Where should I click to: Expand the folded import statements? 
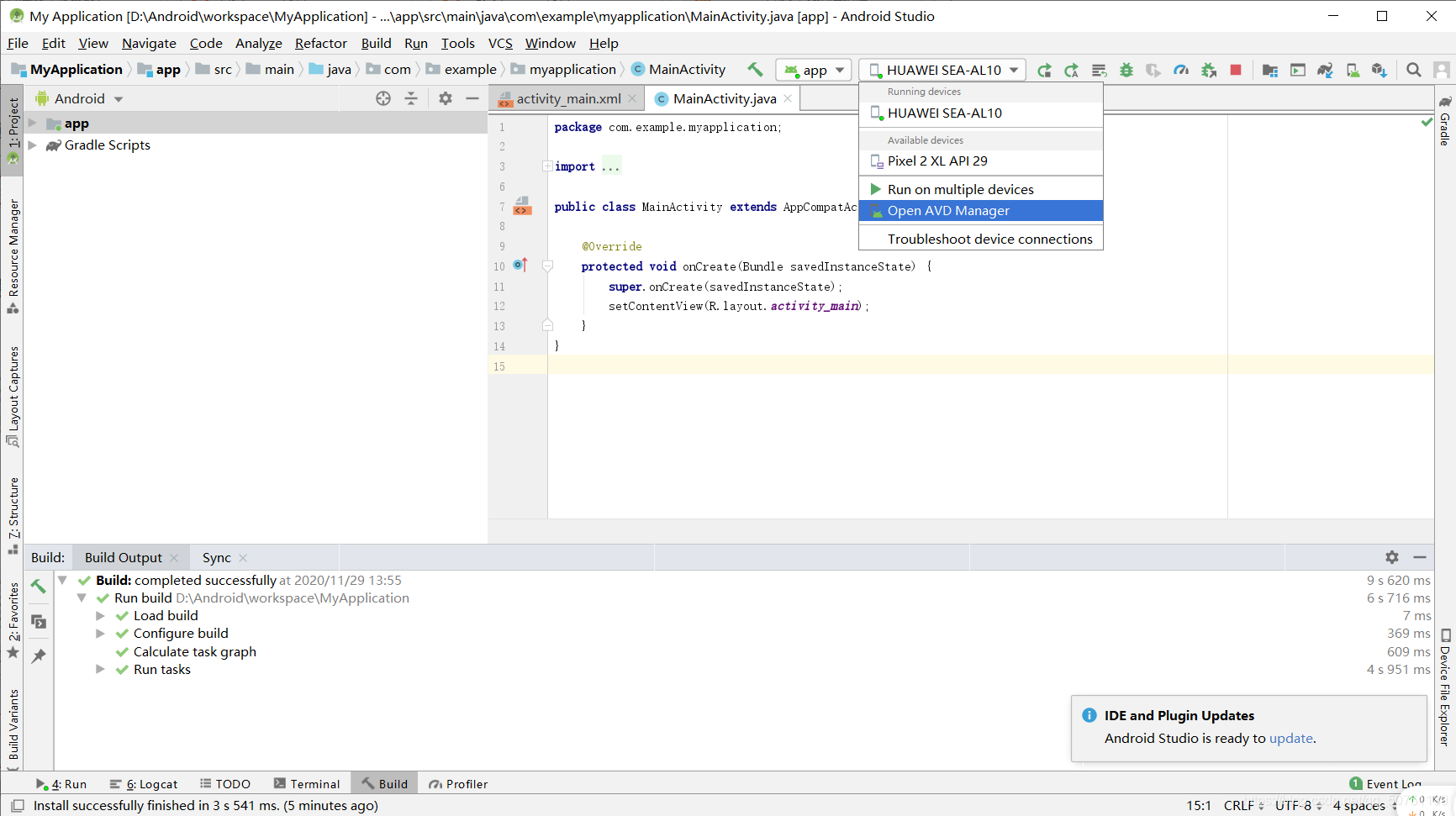[547, 166]
